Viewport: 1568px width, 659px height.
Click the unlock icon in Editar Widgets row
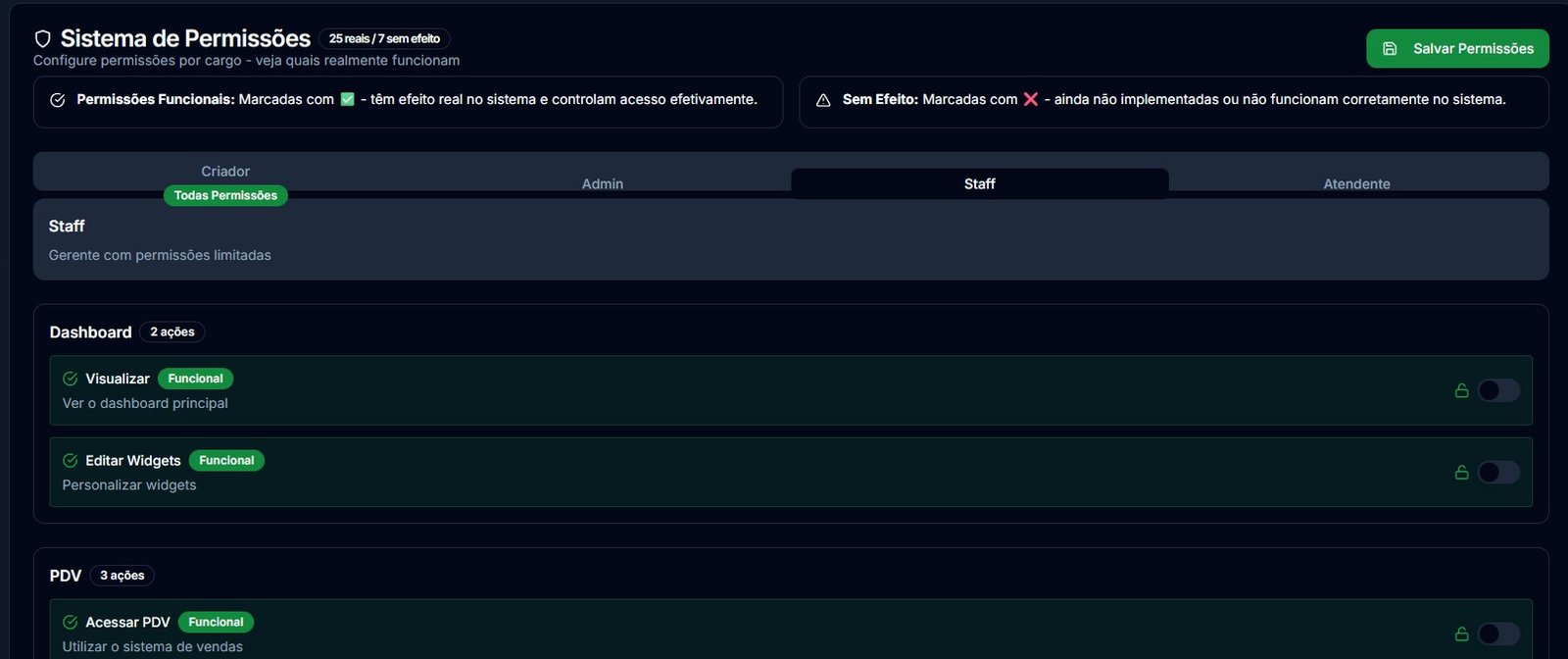1461,473
